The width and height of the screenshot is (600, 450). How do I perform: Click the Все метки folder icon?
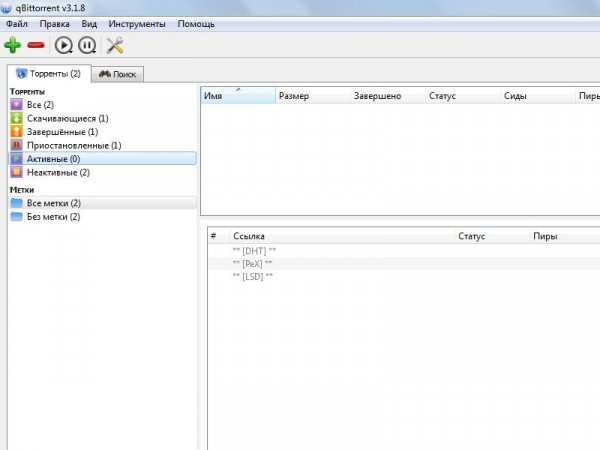(16, 203)
